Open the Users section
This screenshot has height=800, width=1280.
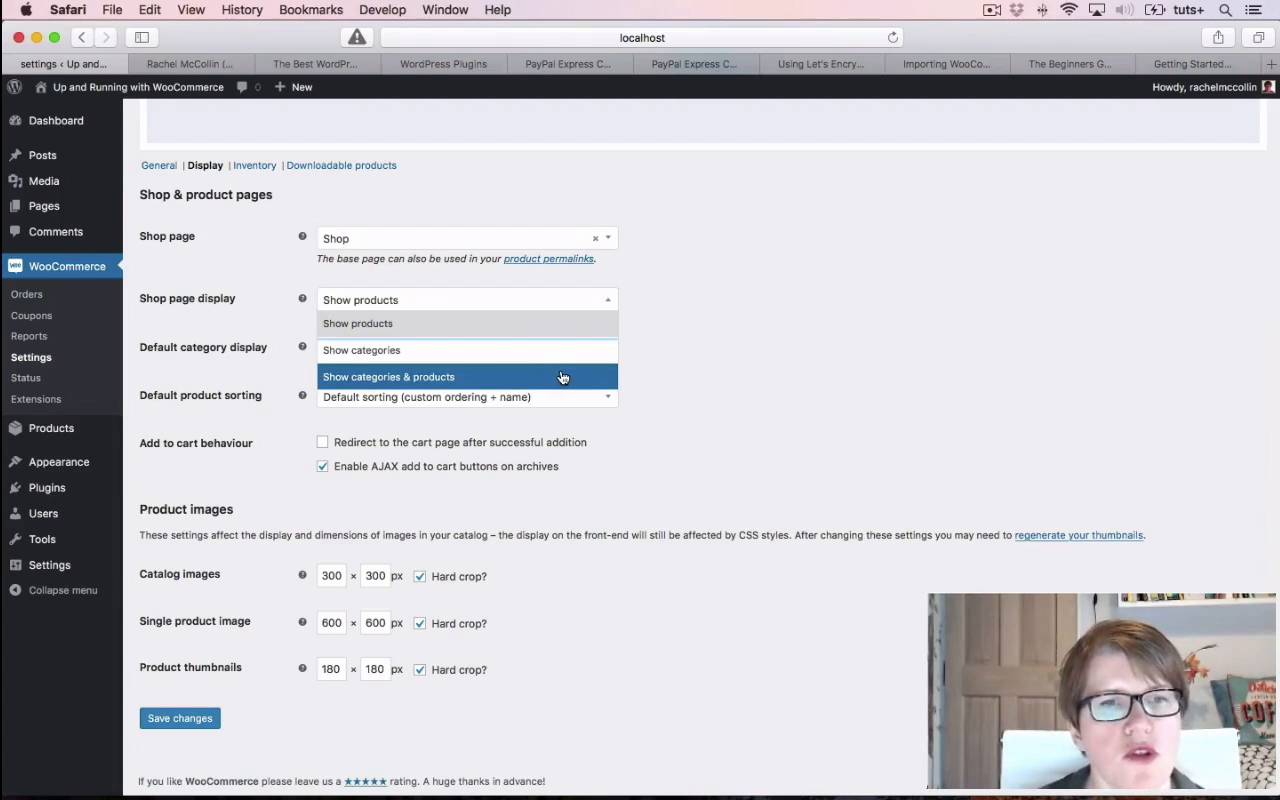point(43,514)
